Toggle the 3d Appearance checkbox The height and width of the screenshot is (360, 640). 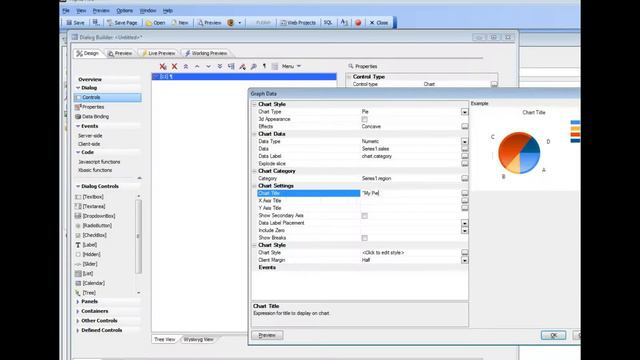[364, 119]
